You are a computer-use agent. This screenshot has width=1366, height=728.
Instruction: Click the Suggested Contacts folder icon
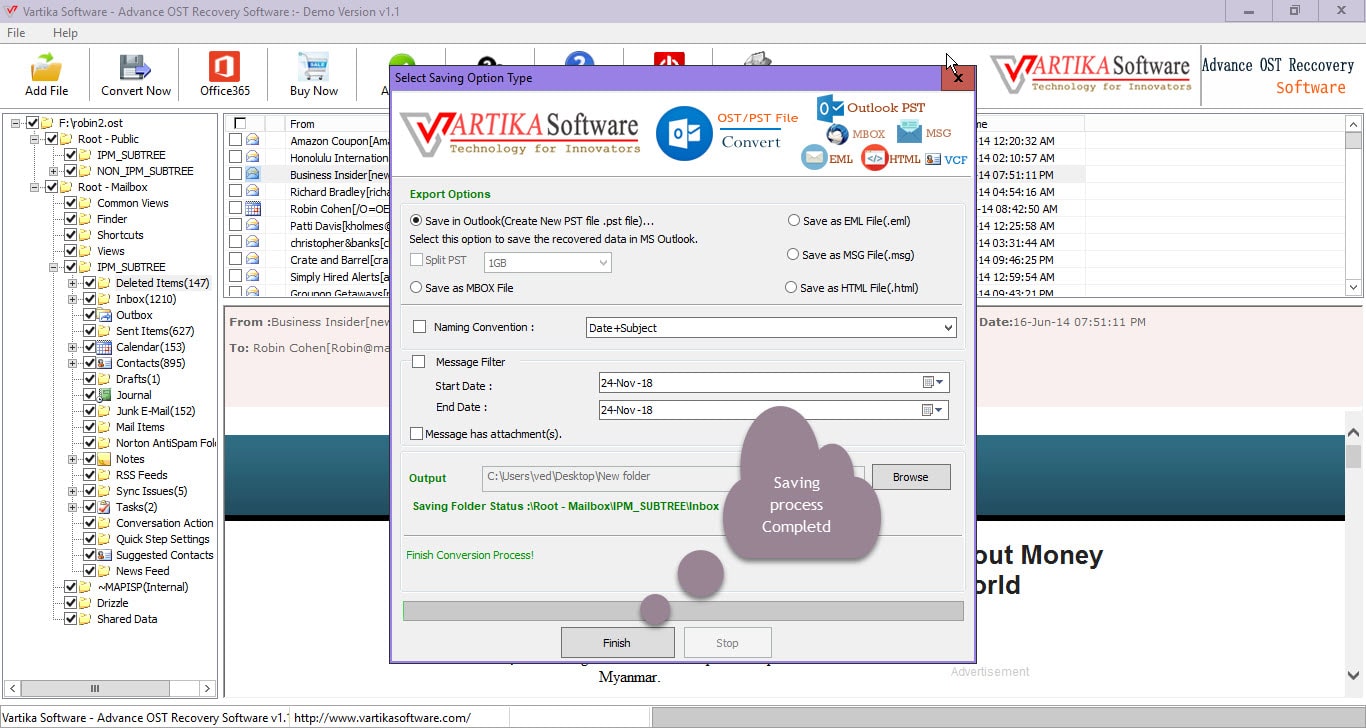pyautogui.click(x=105, y=555)
